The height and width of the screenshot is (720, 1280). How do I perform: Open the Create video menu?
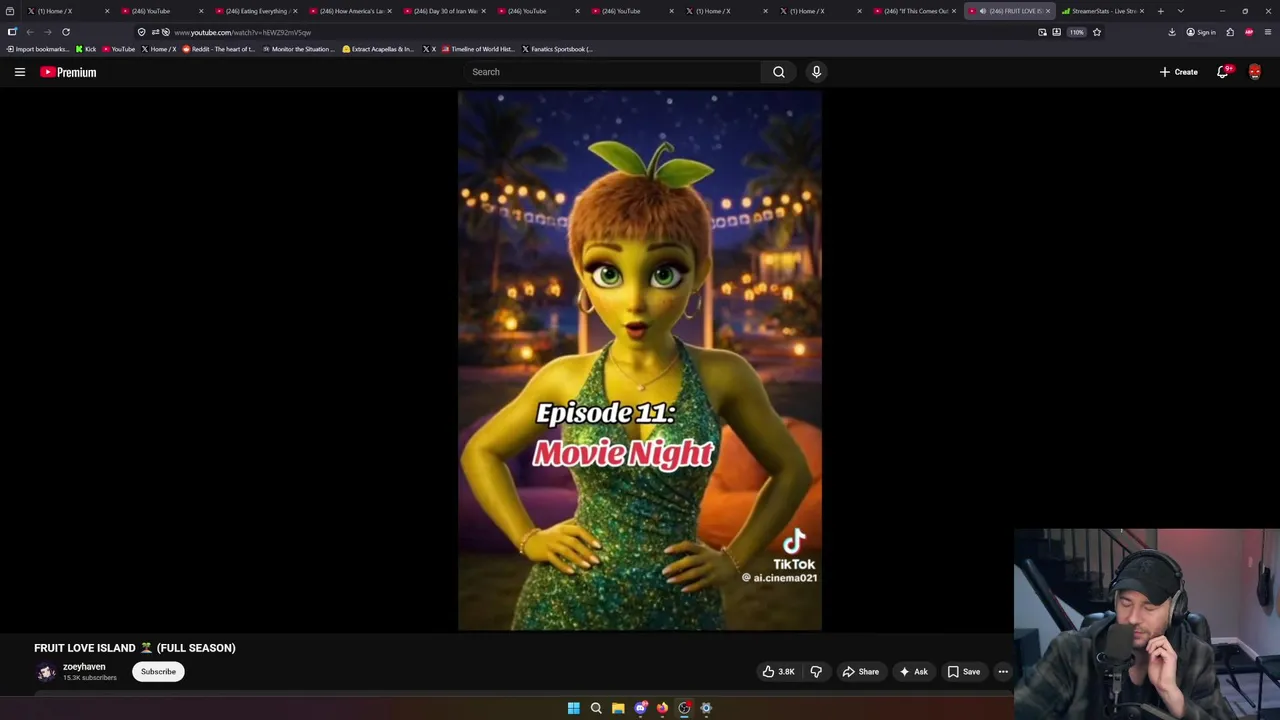(x=1178, y=72)
